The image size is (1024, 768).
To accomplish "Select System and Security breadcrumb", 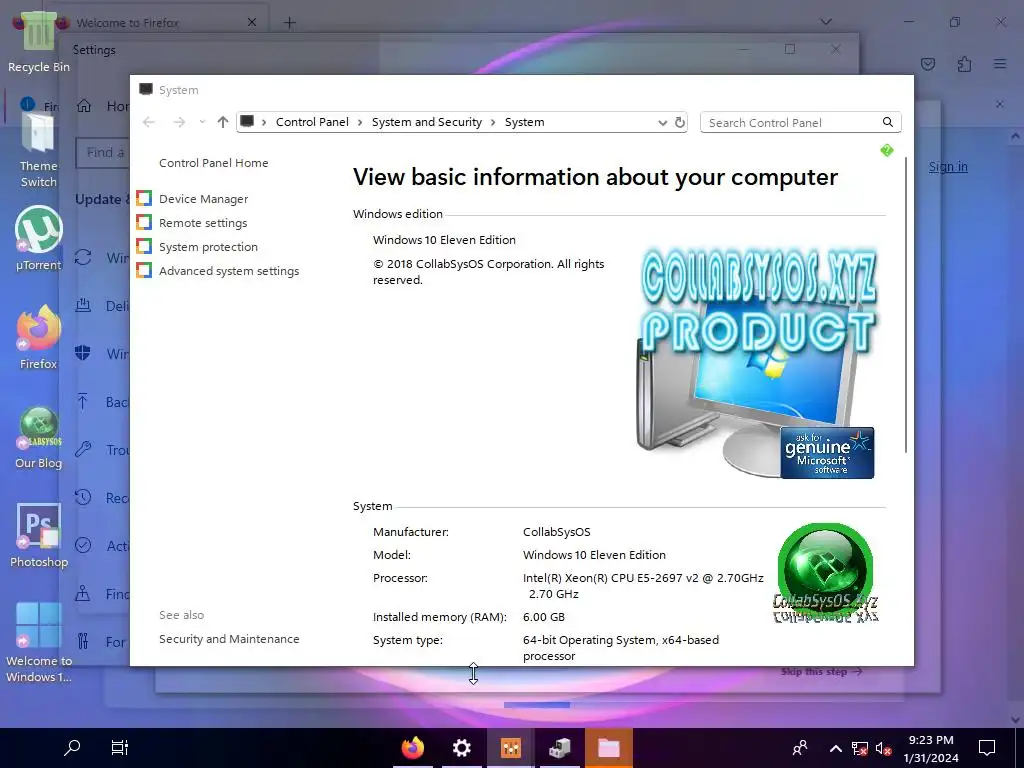I will [426, 122].
